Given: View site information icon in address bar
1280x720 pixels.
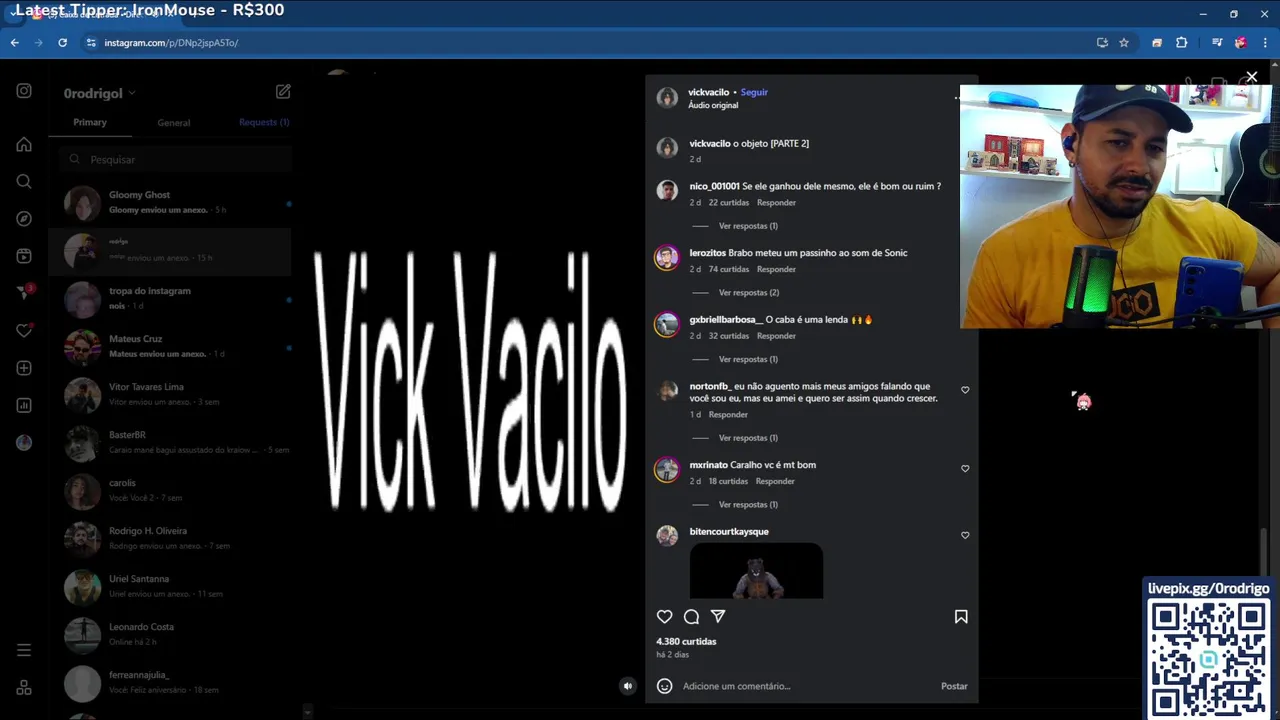Looking at the screenshot, I should coord(91,43).
